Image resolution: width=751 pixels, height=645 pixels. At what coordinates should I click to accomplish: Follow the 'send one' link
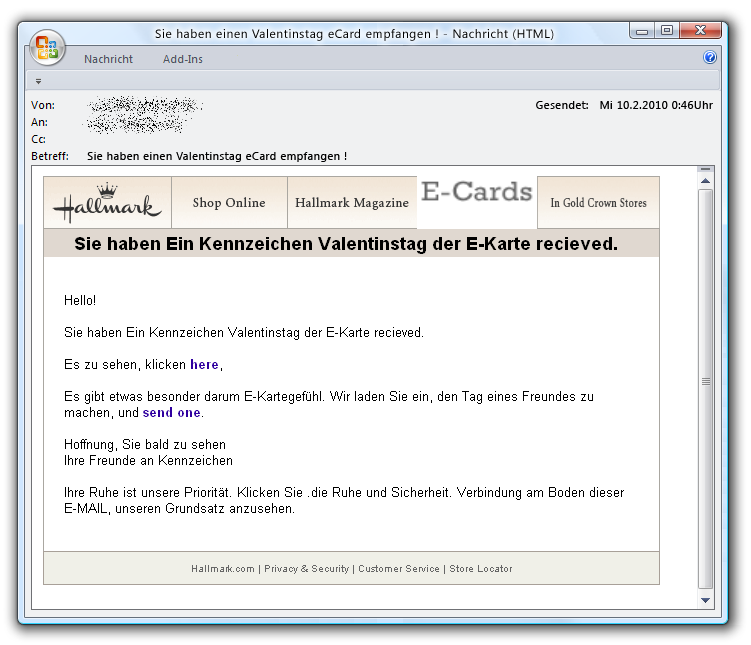coord(171,412)
